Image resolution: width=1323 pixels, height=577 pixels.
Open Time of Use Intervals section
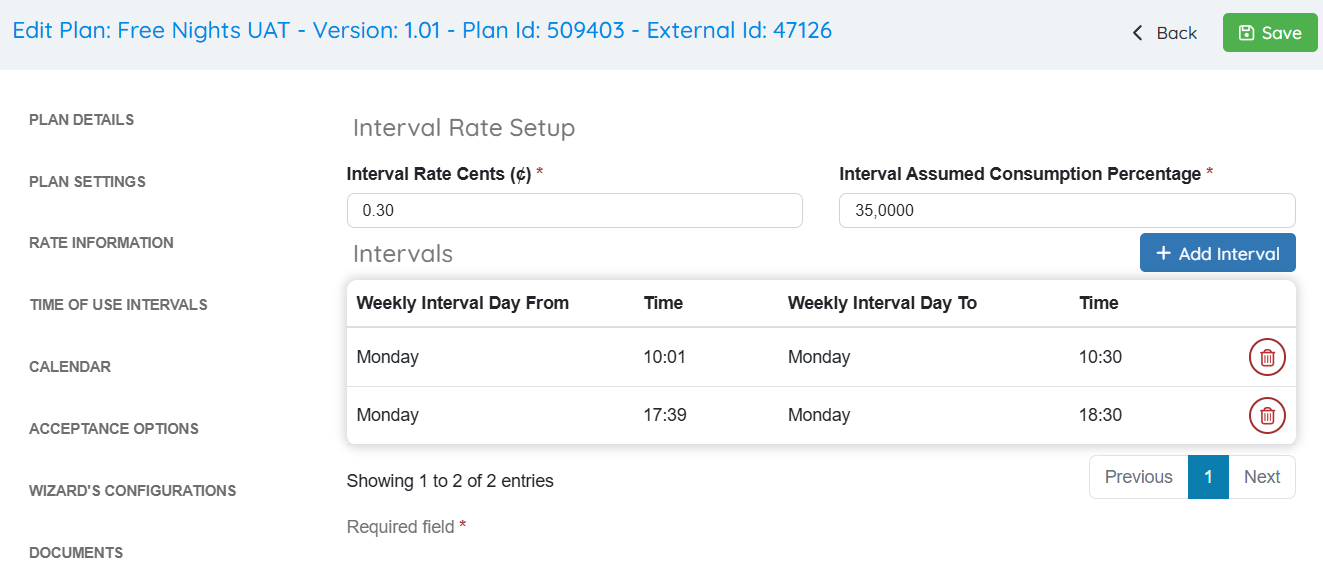(118, 305)
